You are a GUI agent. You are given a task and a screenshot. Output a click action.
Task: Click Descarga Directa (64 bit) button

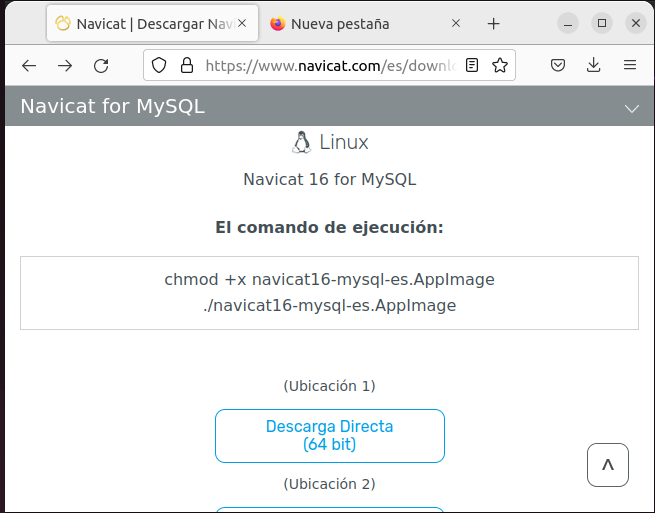coord(329,435)
